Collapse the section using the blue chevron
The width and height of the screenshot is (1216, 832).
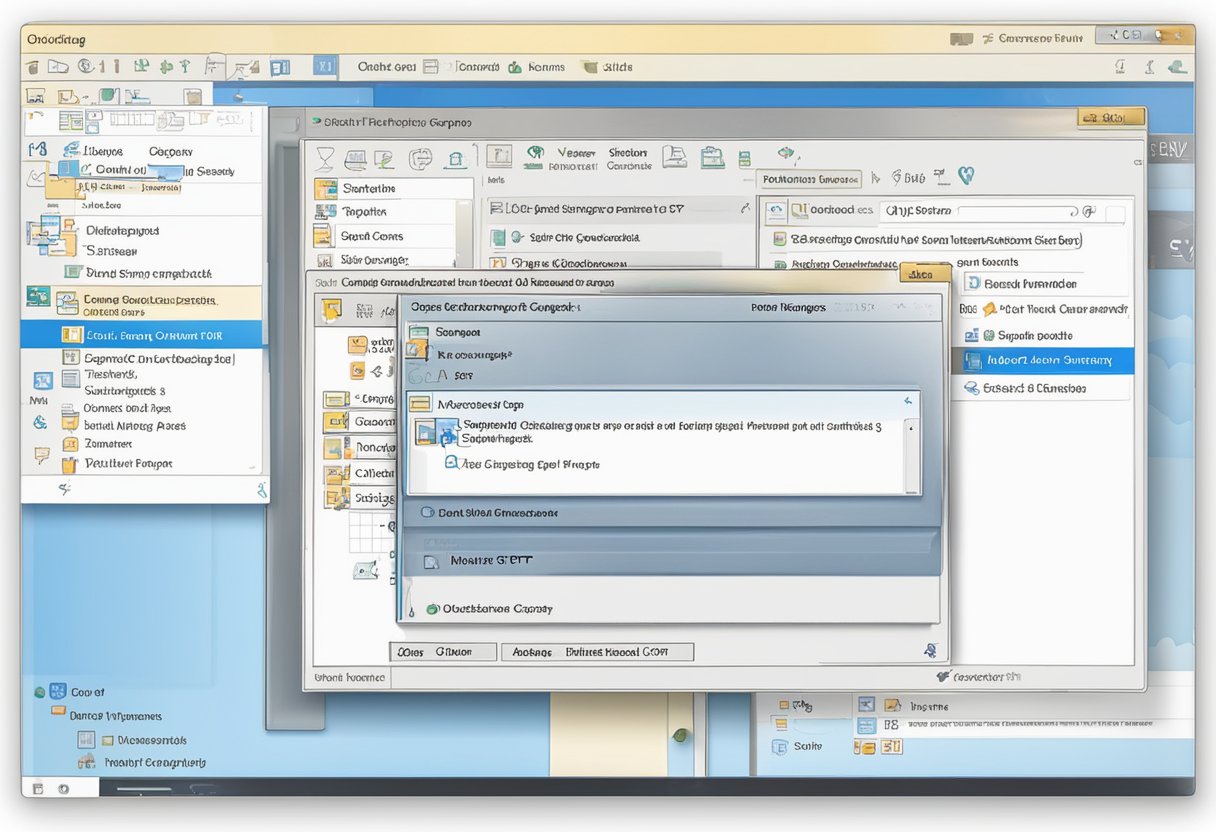(908, 401)
